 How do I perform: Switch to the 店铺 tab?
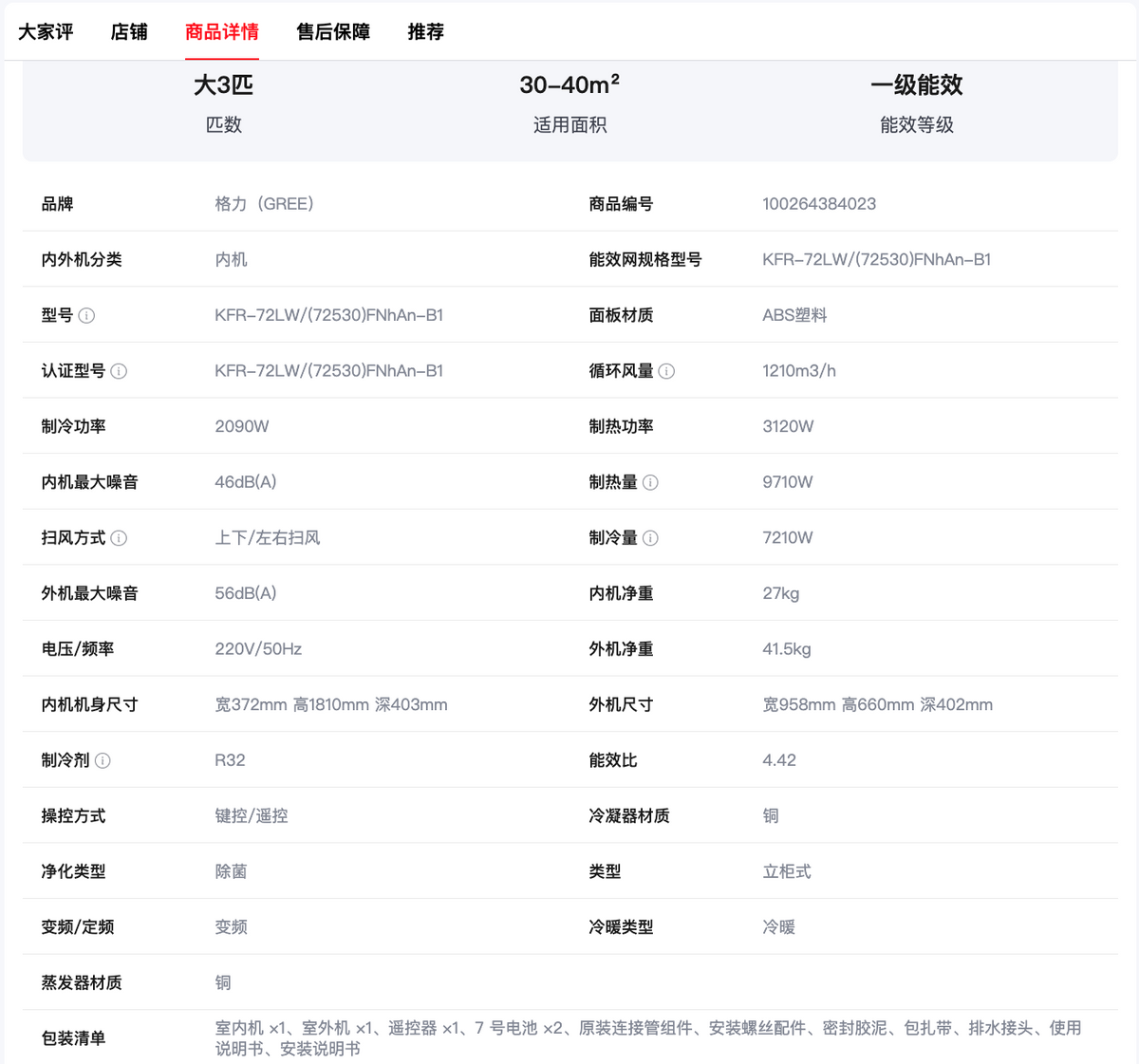click(x=129, y=31)
